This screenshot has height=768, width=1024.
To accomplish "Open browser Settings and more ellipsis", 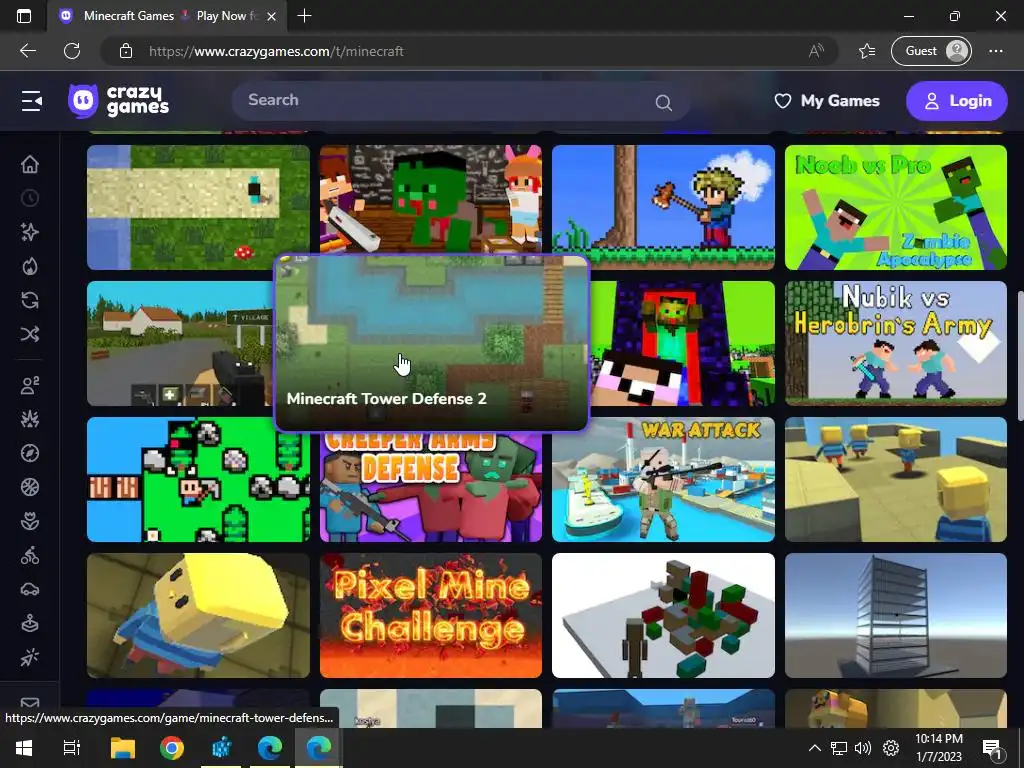I will click(x=996, y=51).
